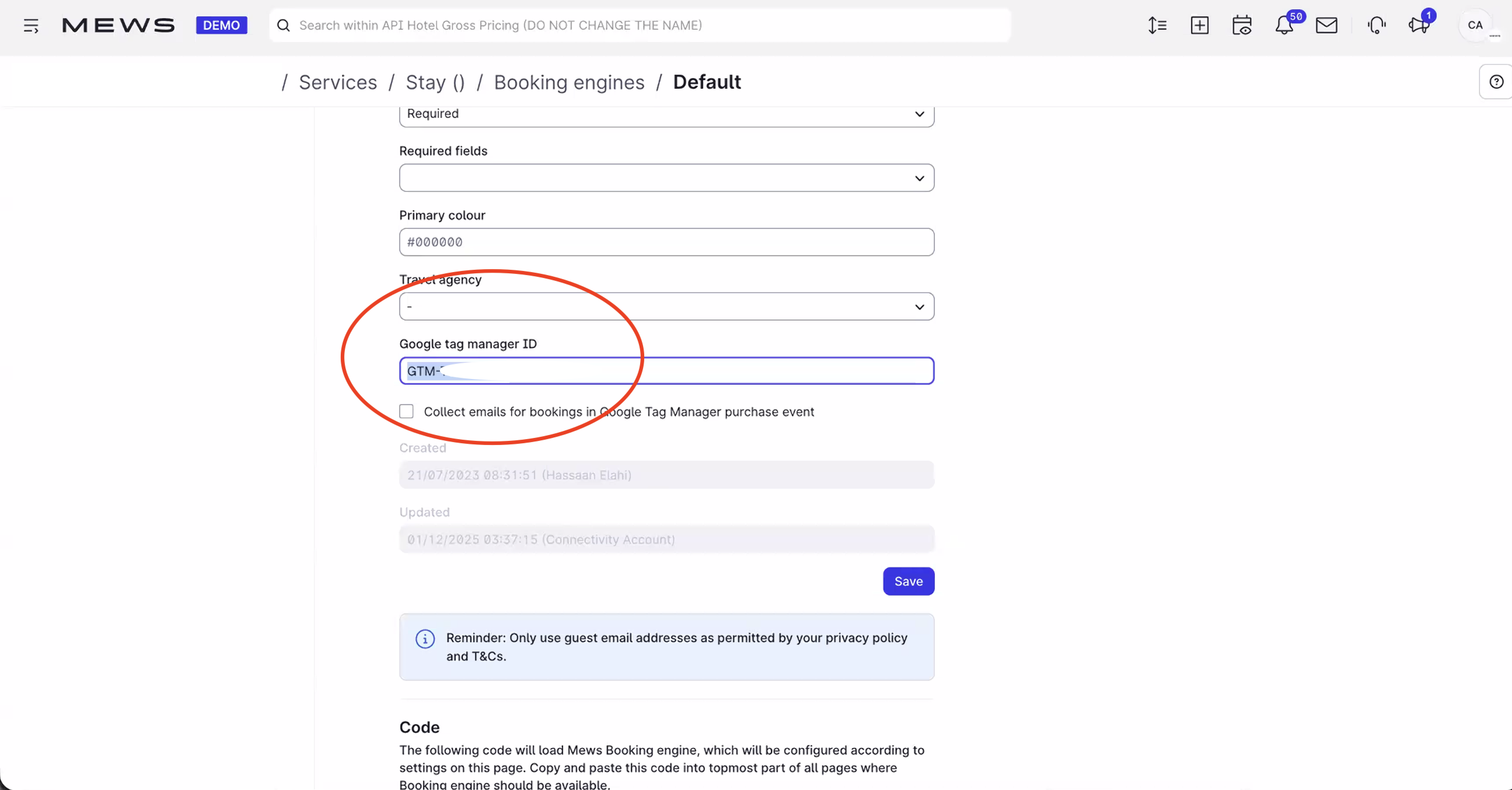Open the Required fields dropdown
Image resolution: width=1512 pixels, height=790 pixels.
point(666,178)
